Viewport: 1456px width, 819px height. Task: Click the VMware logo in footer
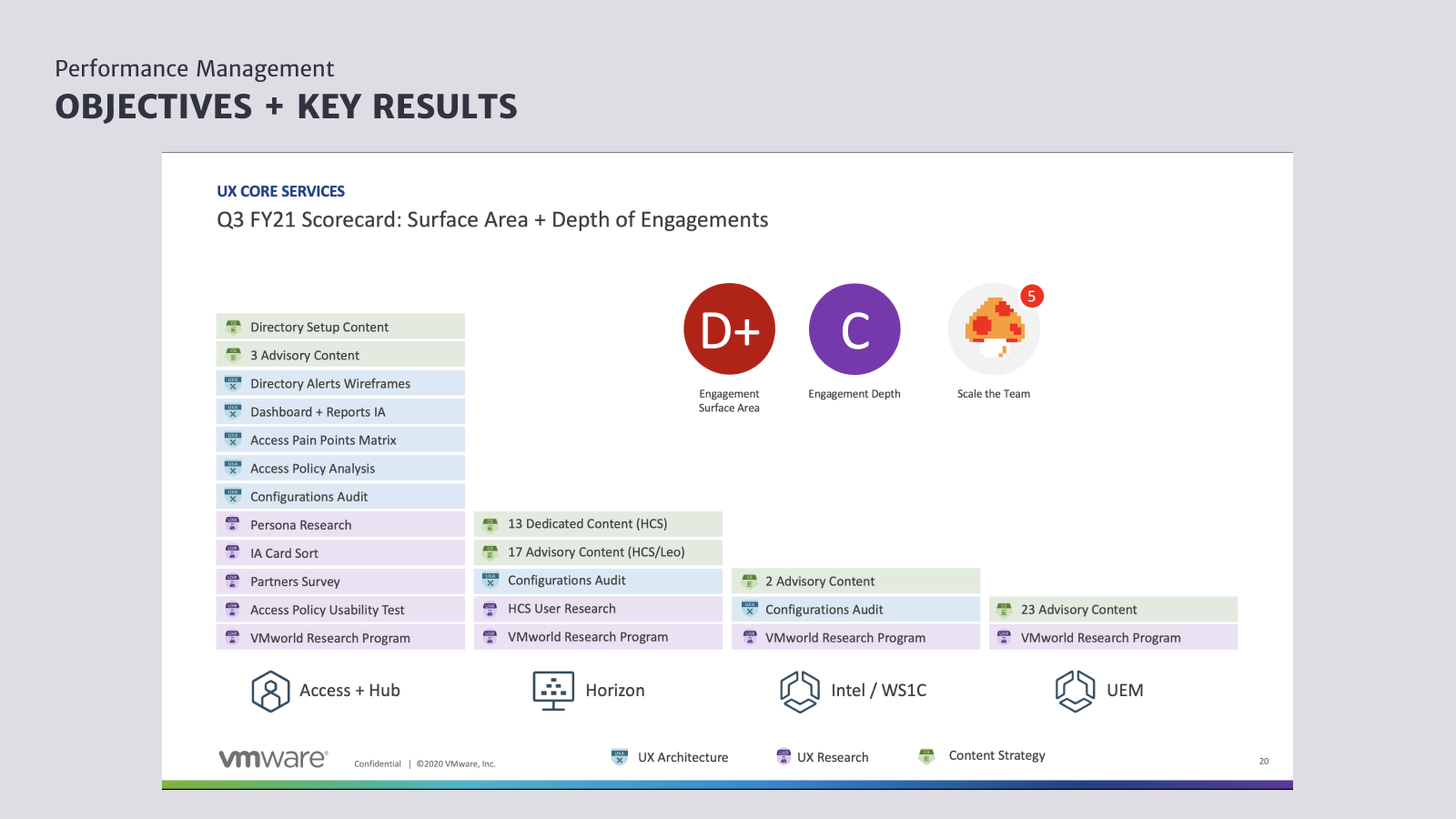(273, 759)
